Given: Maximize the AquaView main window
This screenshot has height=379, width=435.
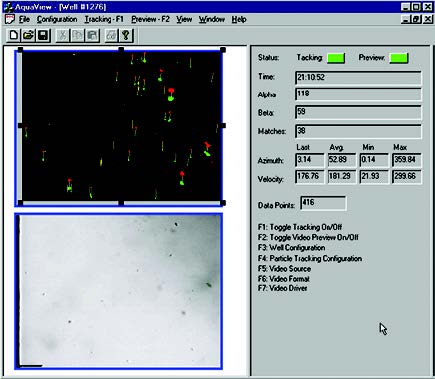Looking at the screenshot, I should [416, 7].
